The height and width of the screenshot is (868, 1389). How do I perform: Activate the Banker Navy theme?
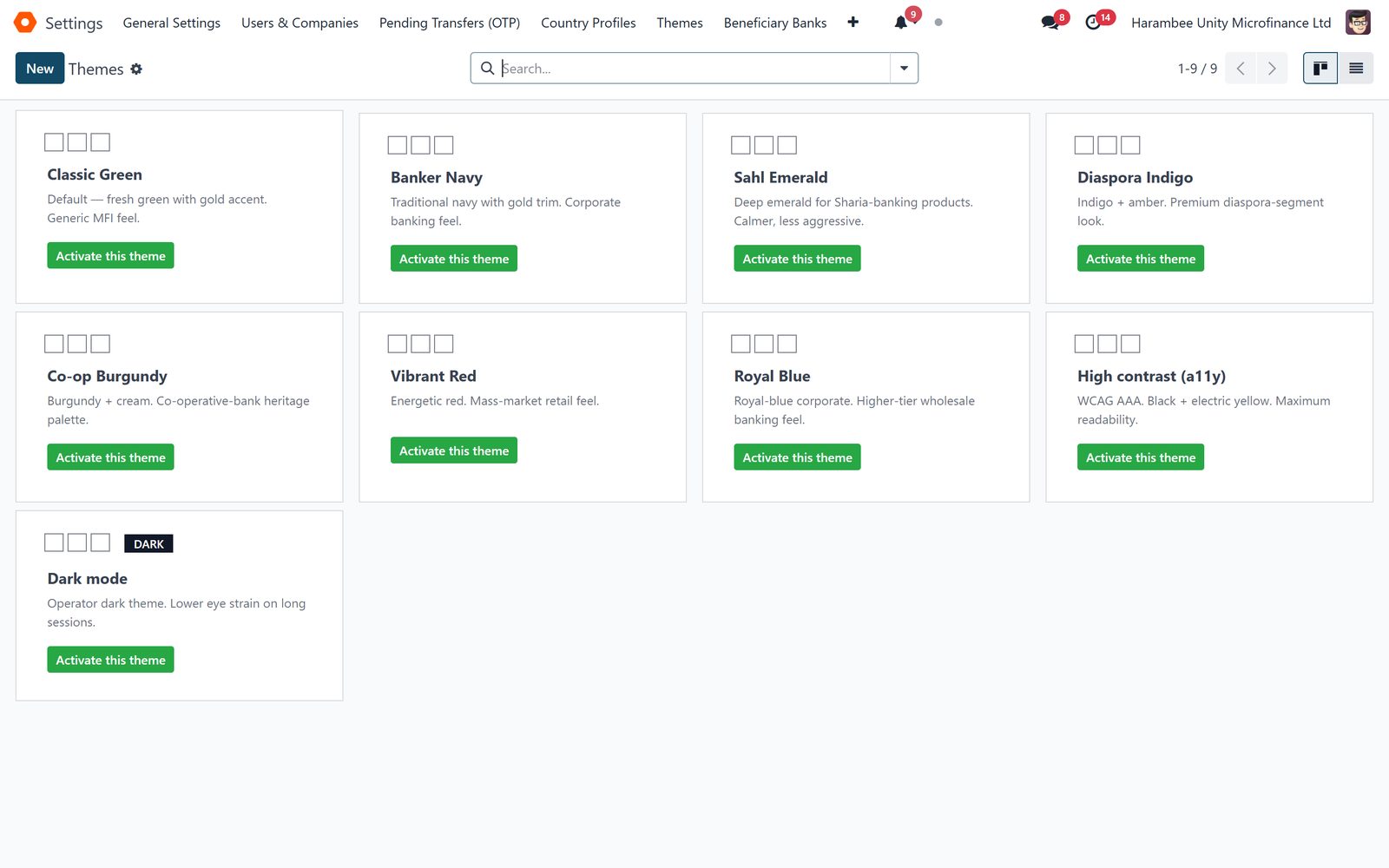click(454, 259)
